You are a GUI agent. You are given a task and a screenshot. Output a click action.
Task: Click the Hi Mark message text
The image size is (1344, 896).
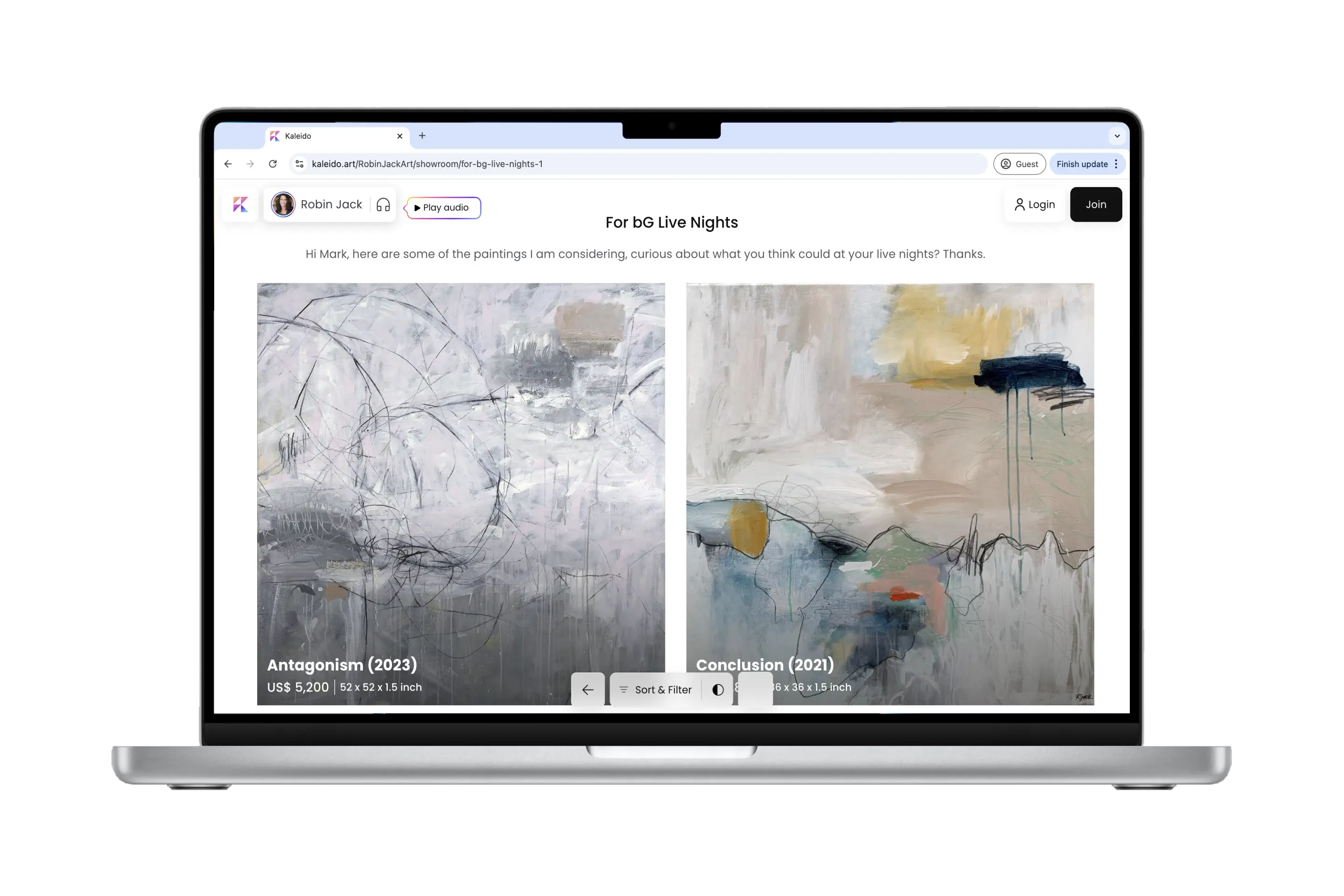(645, 254)
